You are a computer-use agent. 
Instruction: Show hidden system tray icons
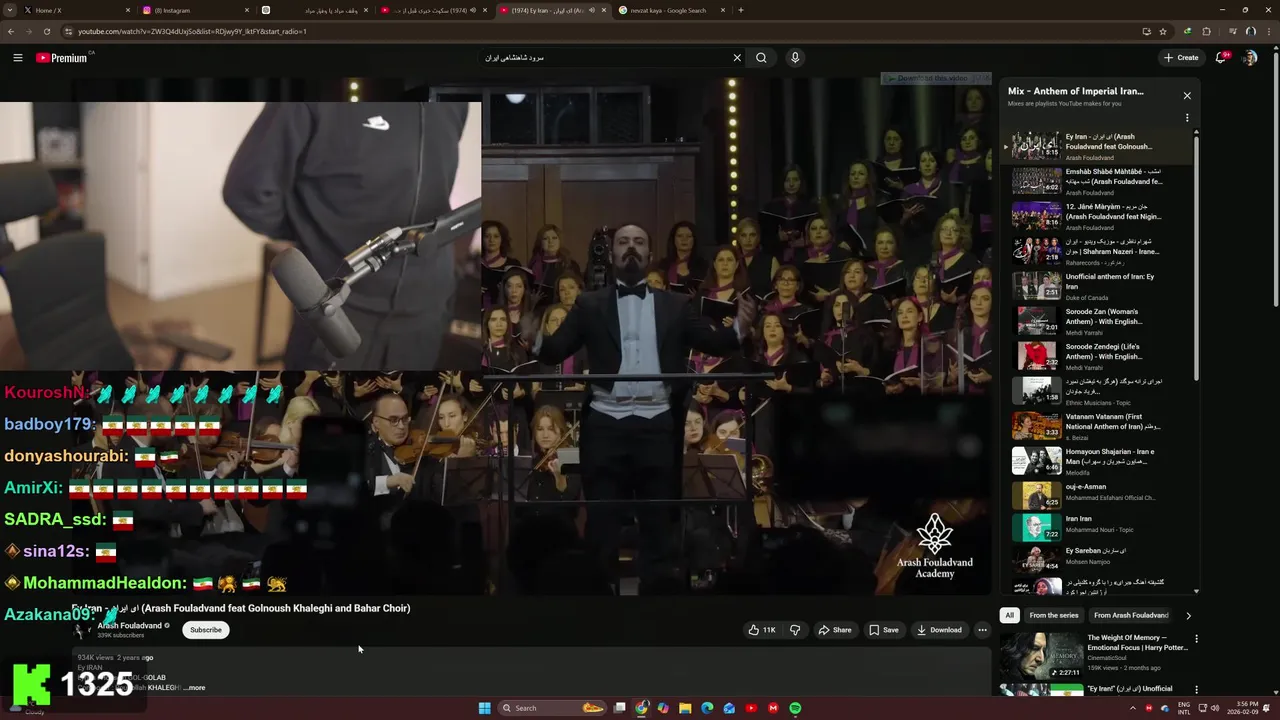[1132, 708]
